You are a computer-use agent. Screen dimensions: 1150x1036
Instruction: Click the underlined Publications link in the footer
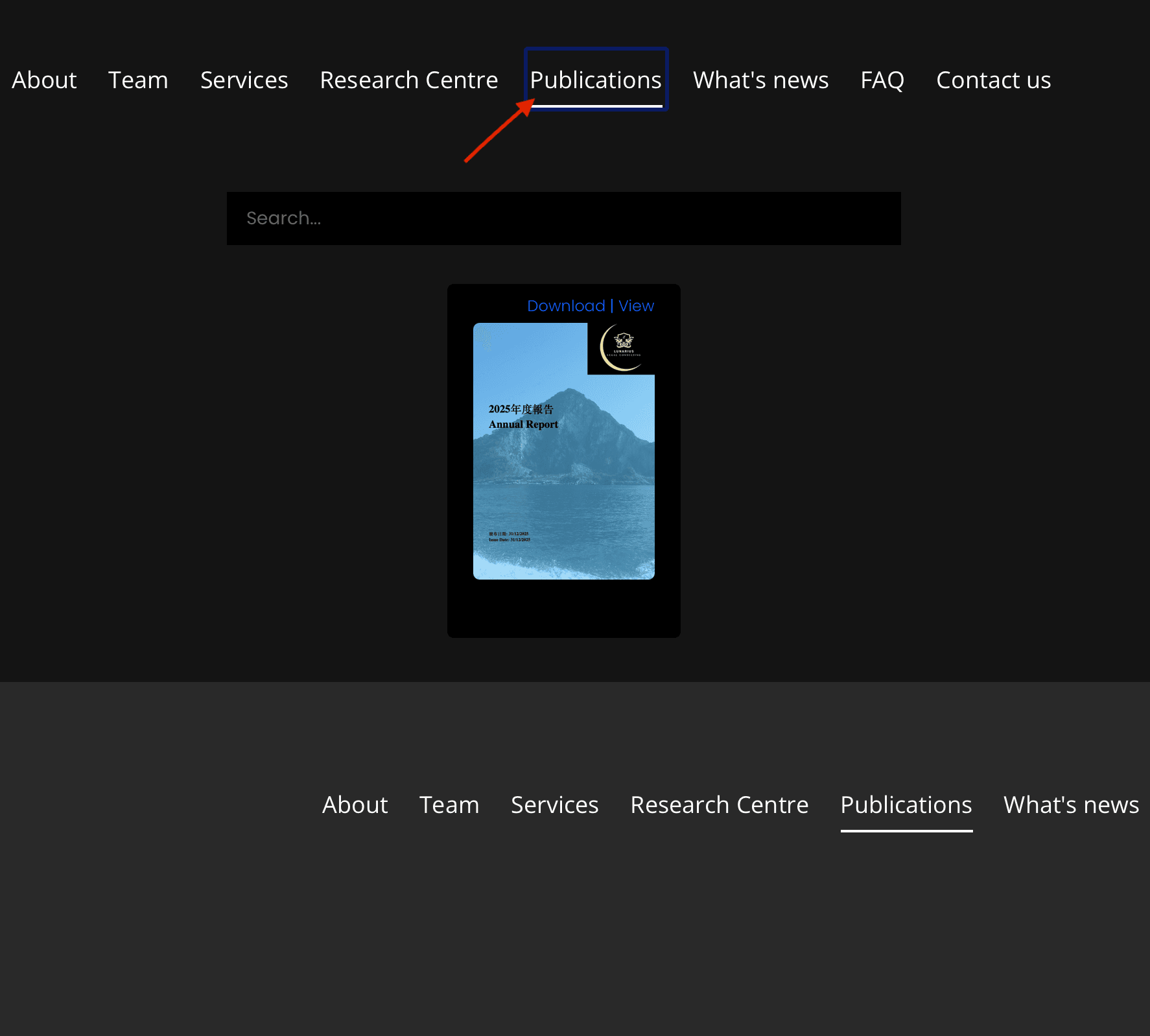[906, 805]
